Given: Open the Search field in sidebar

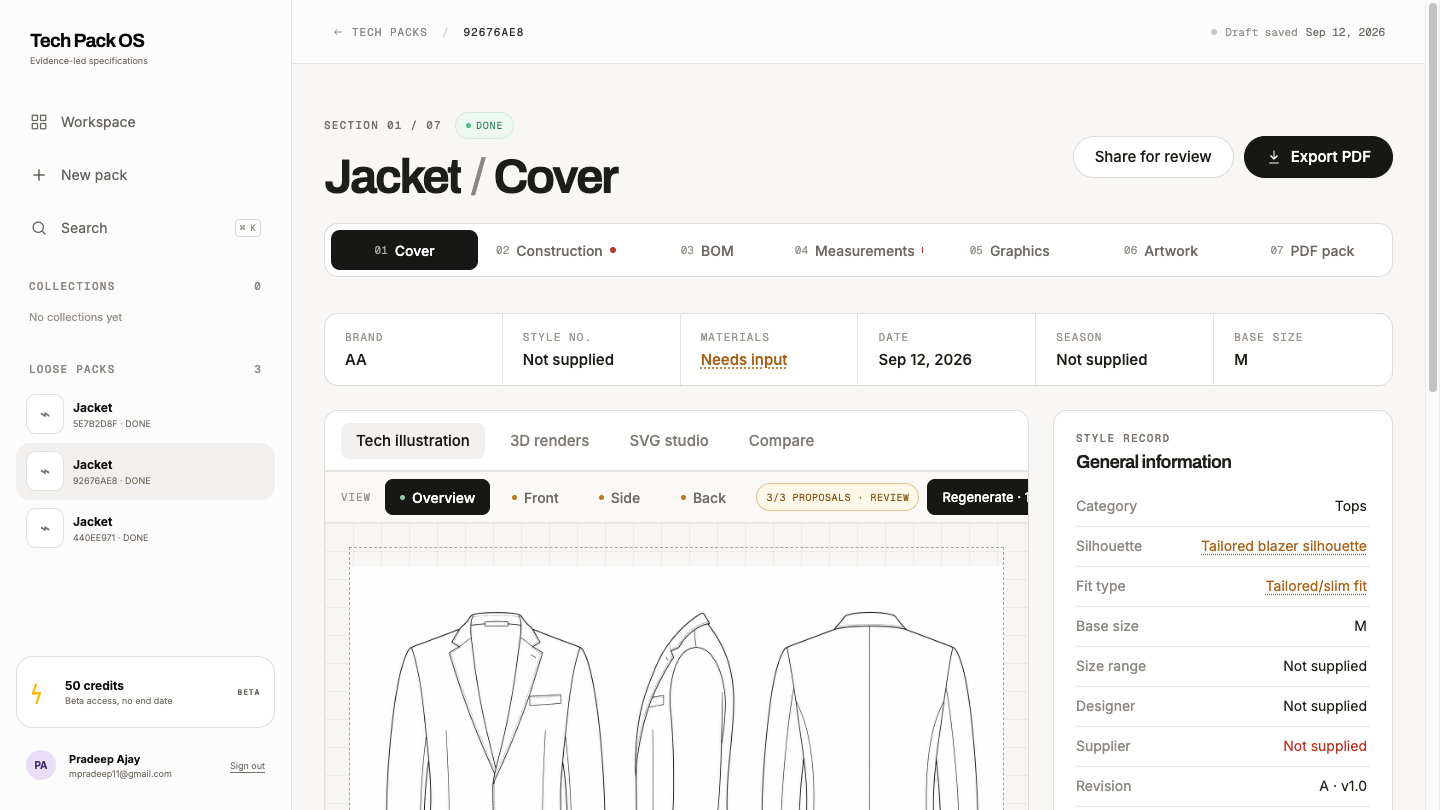Looking at the screenshot, I should (x=146, y=228).
